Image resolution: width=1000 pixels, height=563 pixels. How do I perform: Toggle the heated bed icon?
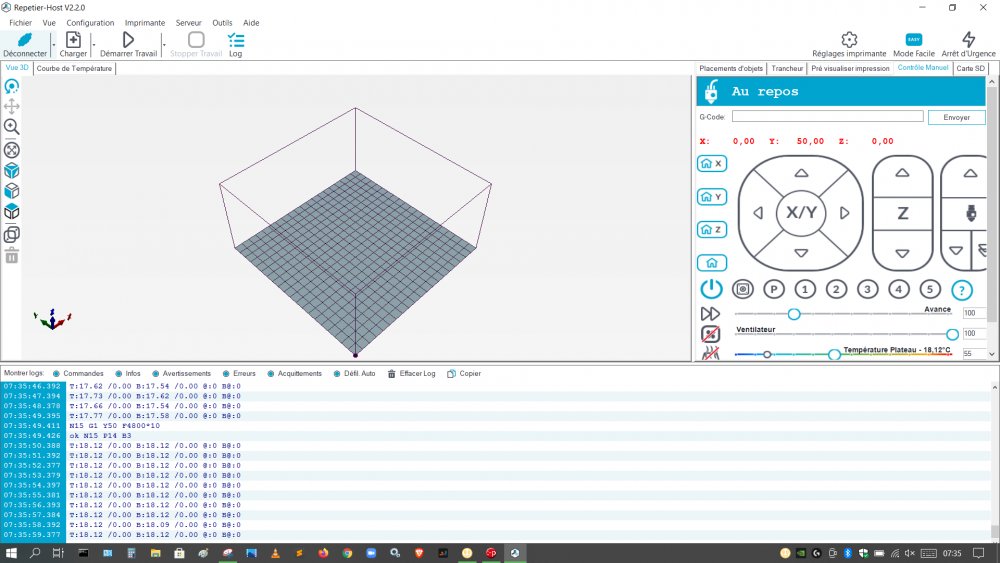pyautogui.click(x=710, y=353)
